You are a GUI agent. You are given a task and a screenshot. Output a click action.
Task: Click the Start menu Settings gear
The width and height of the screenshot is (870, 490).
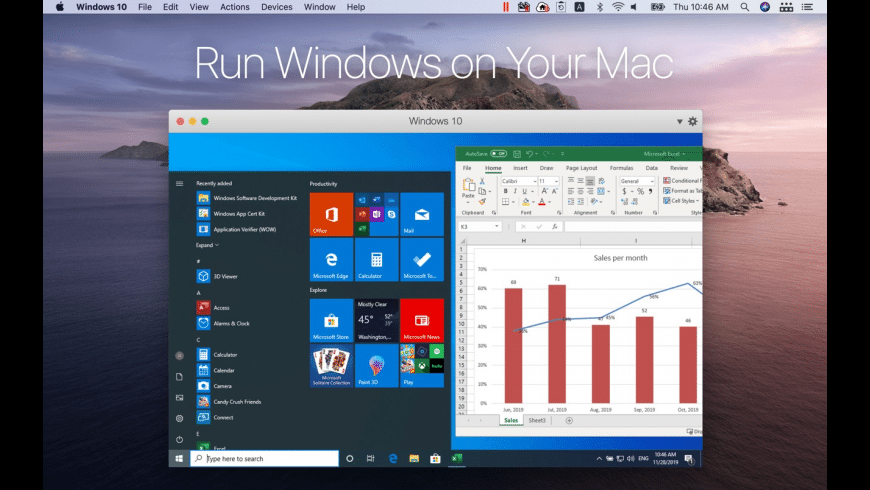click(179, 418)
